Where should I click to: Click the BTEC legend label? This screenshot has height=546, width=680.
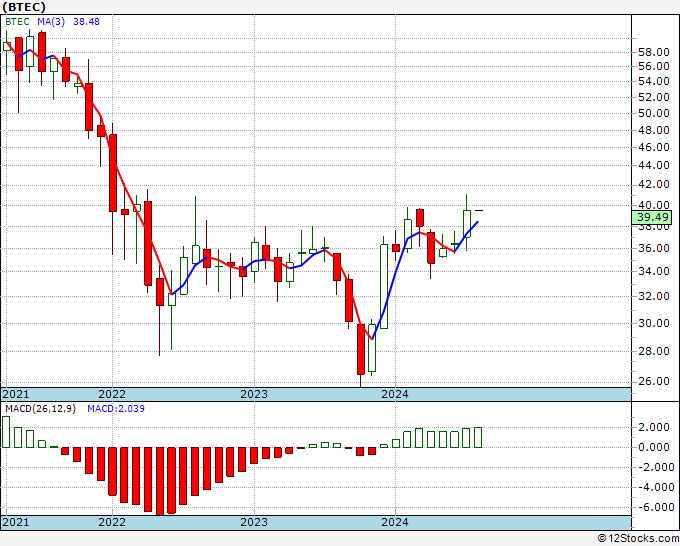[x=17, y=22]
